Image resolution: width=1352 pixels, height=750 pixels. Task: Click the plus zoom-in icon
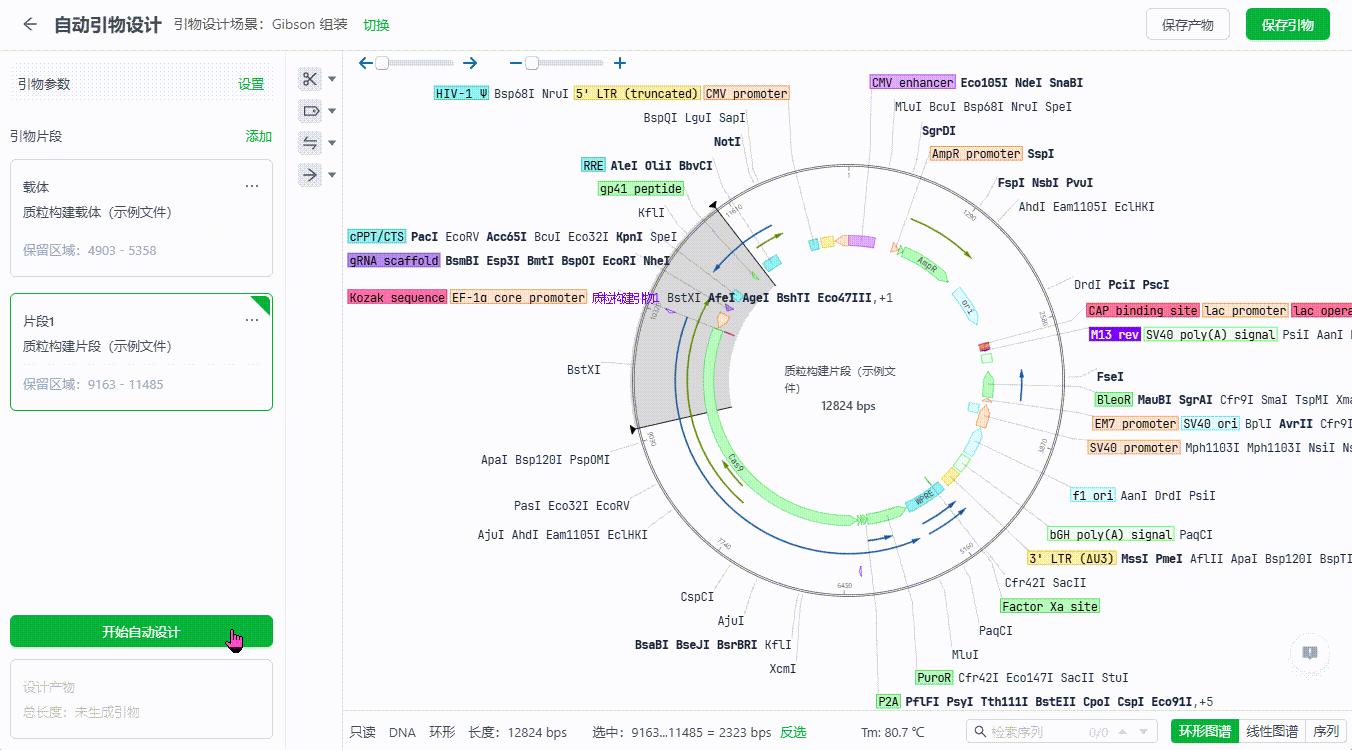[x=620, y=63]
